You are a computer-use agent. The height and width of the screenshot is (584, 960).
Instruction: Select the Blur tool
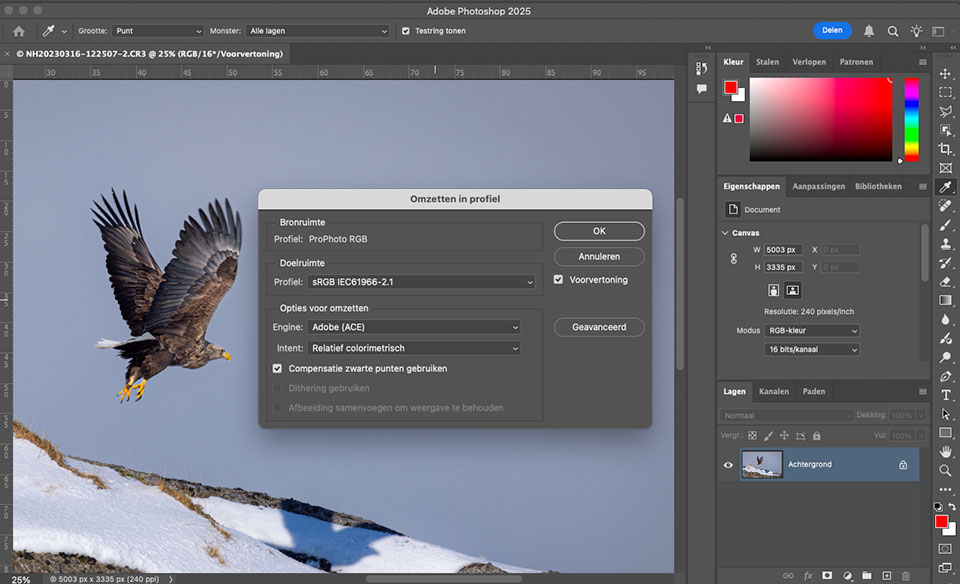(x=945, y=319)
